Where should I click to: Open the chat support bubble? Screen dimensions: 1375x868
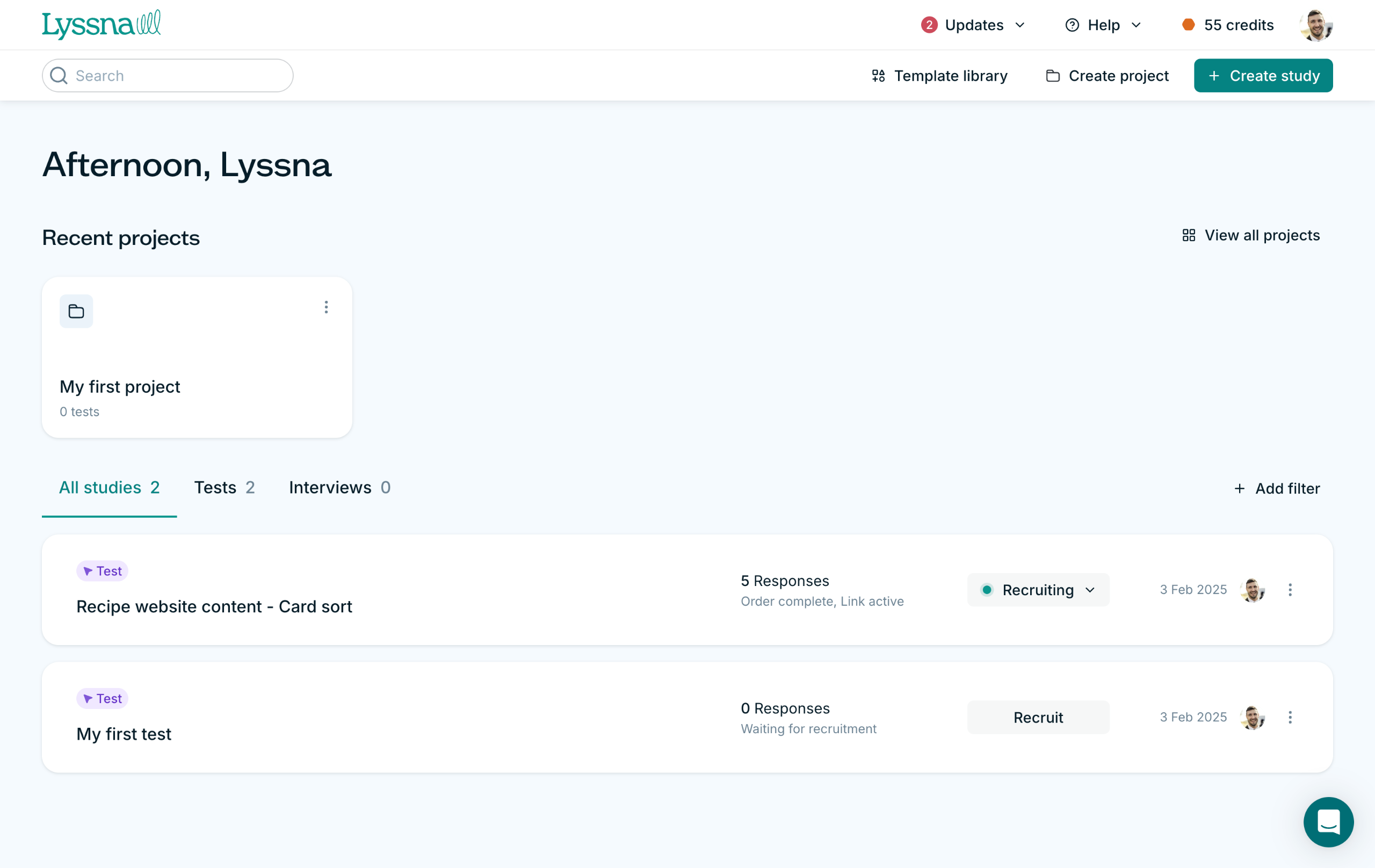pyautogui.click(x=1328, y=822)
